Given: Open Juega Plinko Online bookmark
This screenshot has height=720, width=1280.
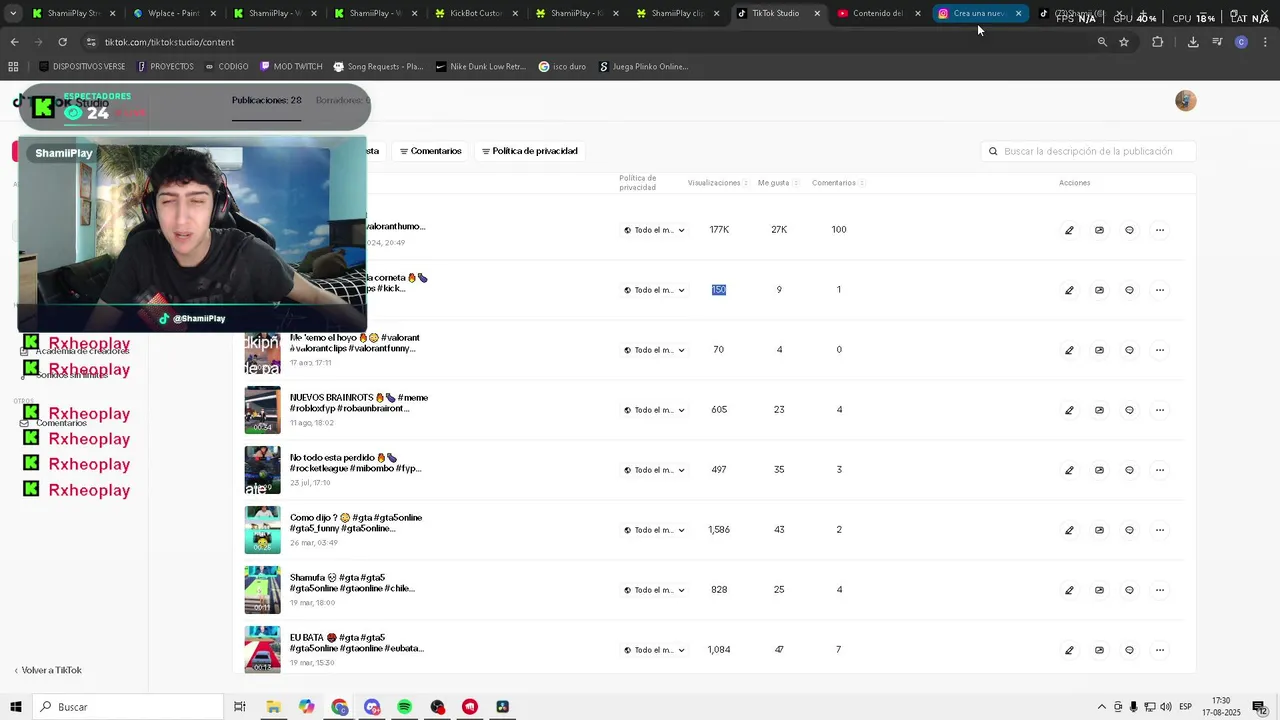Looking at the screenshot, I should (644, 67).
